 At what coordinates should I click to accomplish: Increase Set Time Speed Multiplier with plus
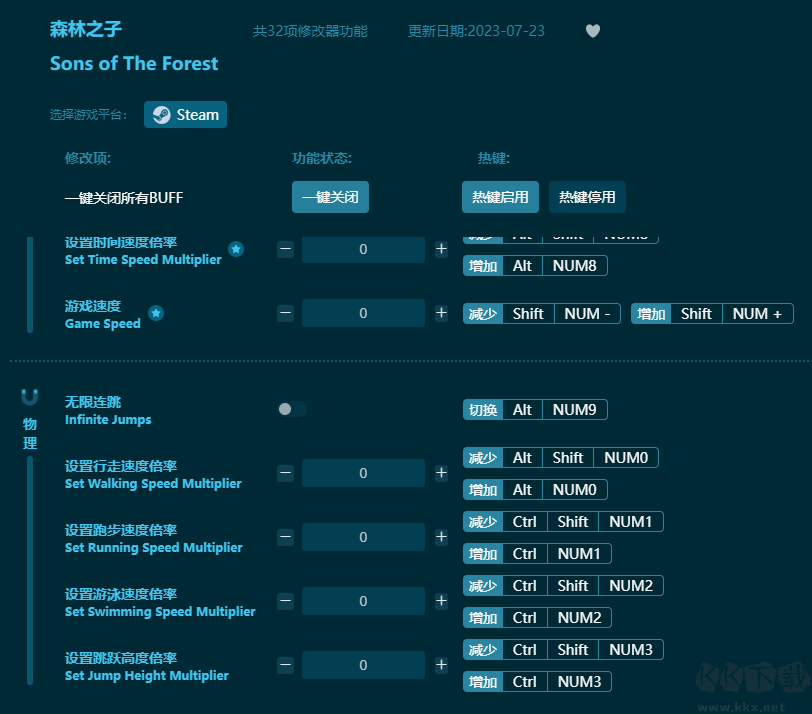[441, 249]
